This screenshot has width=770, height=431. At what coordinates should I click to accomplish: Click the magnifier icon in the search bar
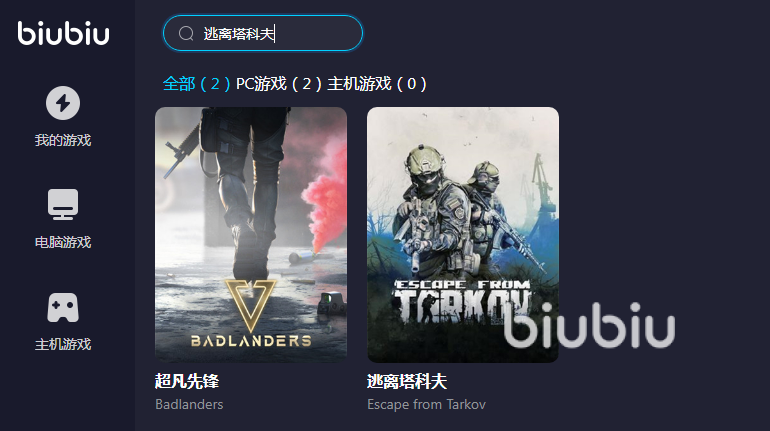(x=186, y=33)
